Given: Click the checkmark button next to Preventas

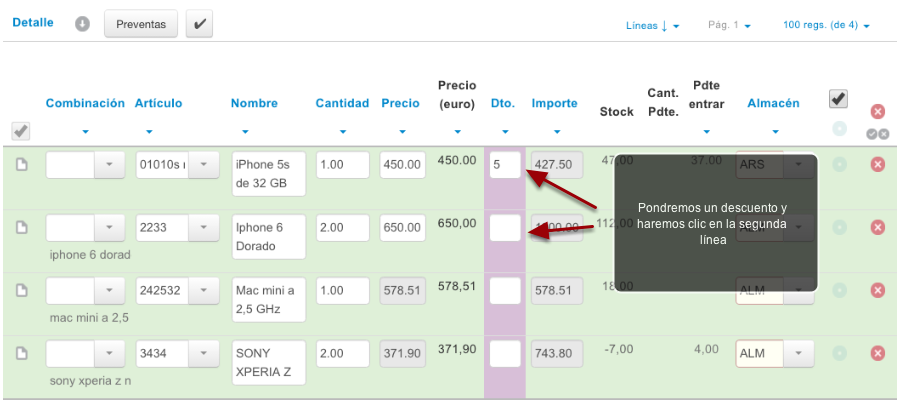Looking at the screenshot, I should point(199,24).
